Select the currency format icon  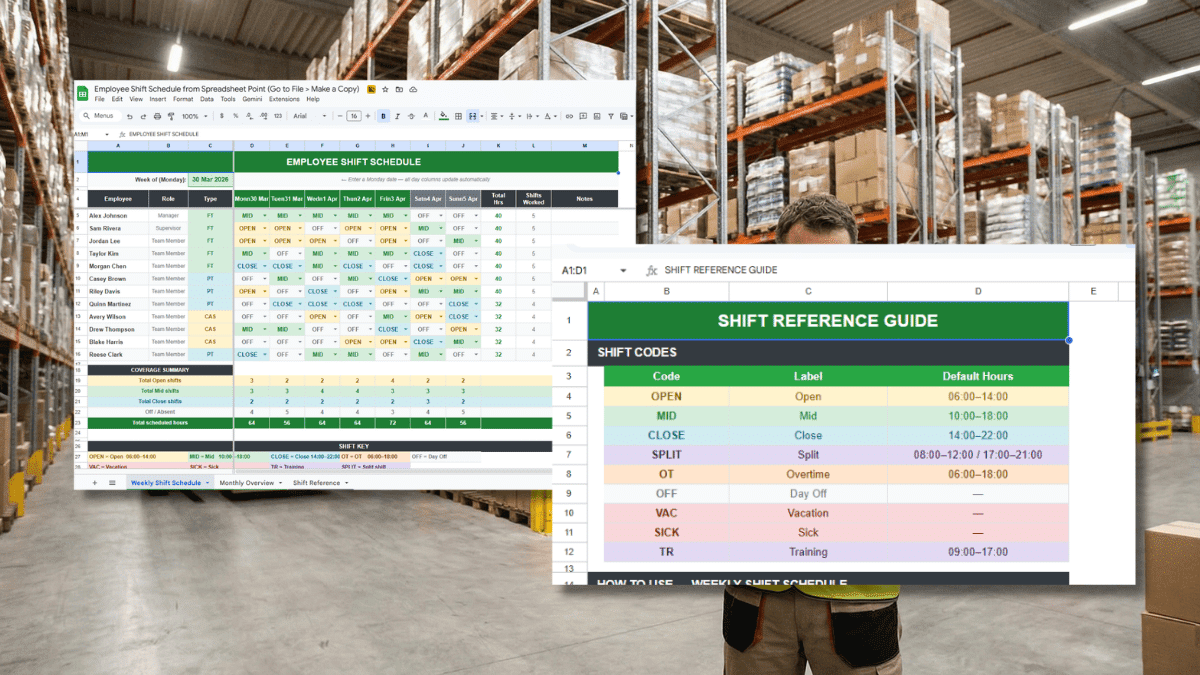point(220,116)
